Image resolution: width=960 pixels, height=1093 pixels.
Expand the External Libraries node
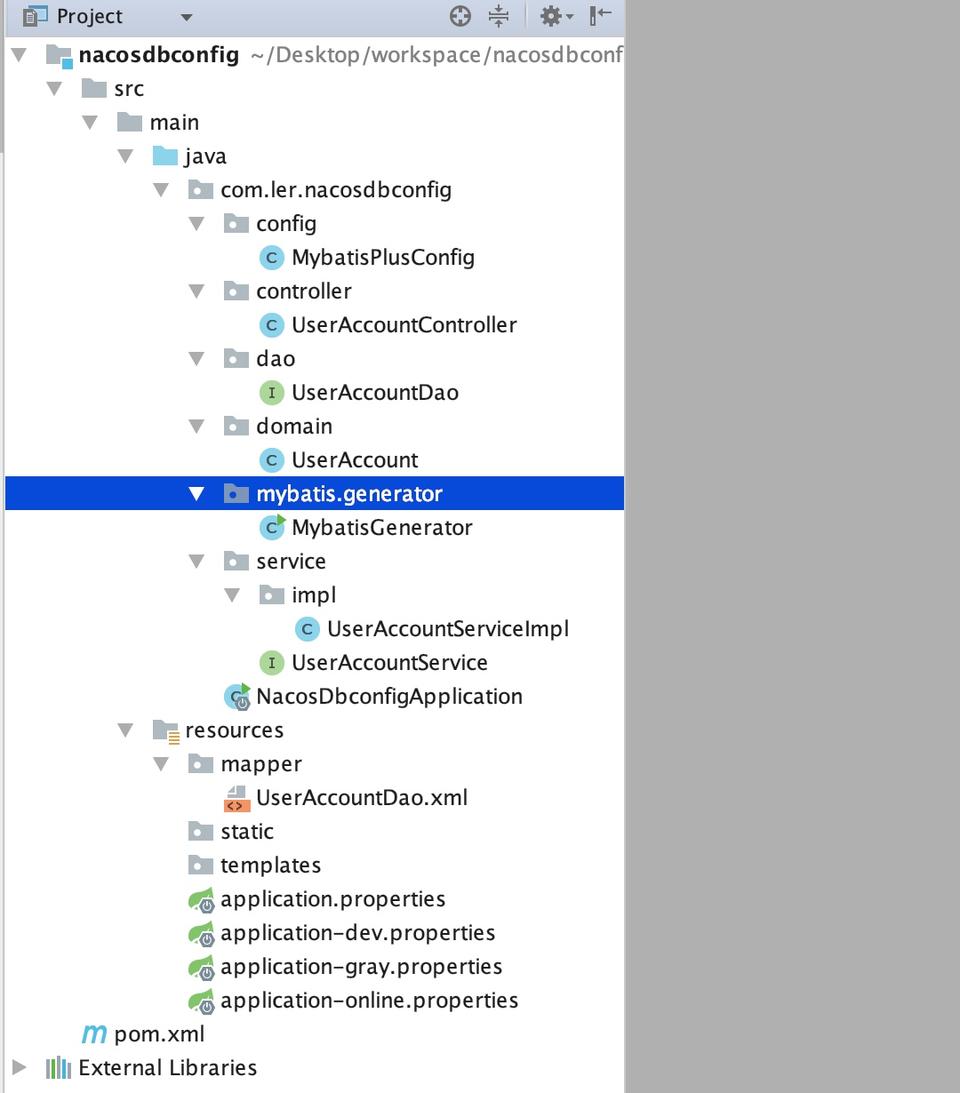[20, 1067]
